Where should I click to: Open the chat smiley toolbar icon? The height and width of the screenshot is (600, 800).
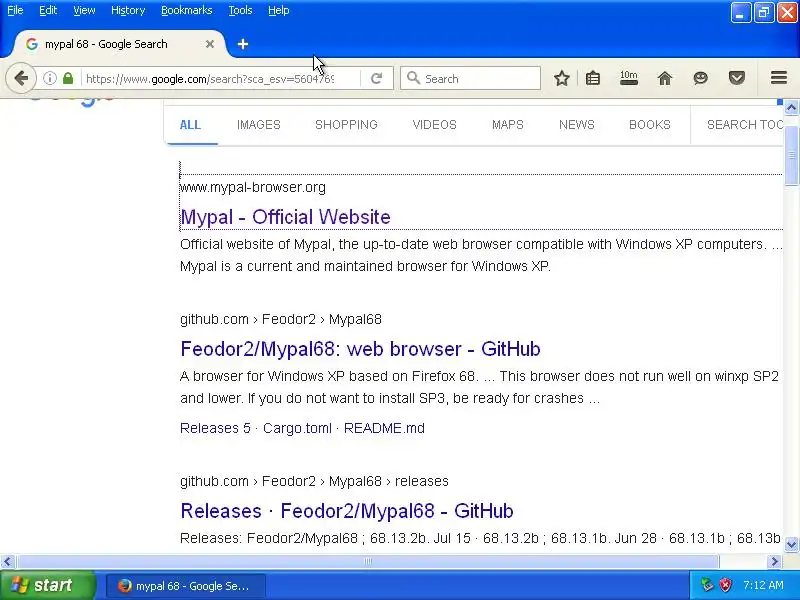pyautogui.click(x=701, y=78)
